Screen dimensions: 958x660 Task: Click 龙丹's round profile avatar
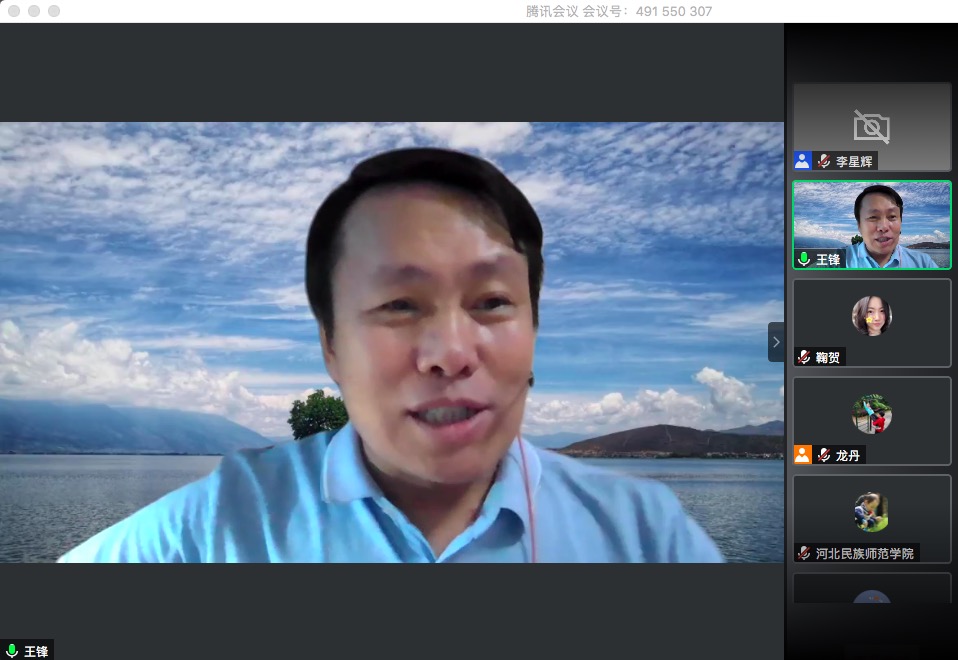point(871,413)
